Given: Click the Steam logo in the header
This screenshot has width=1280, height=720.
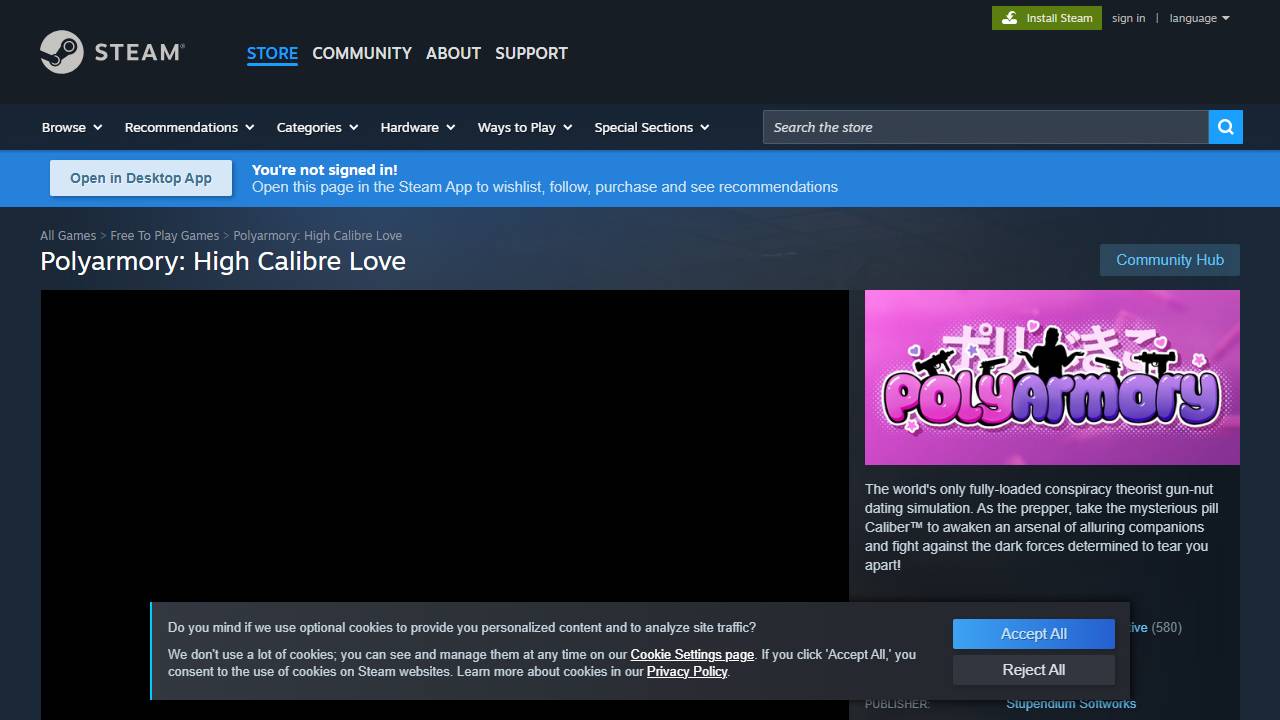Looking at the screenshot, I should point(112,52).
